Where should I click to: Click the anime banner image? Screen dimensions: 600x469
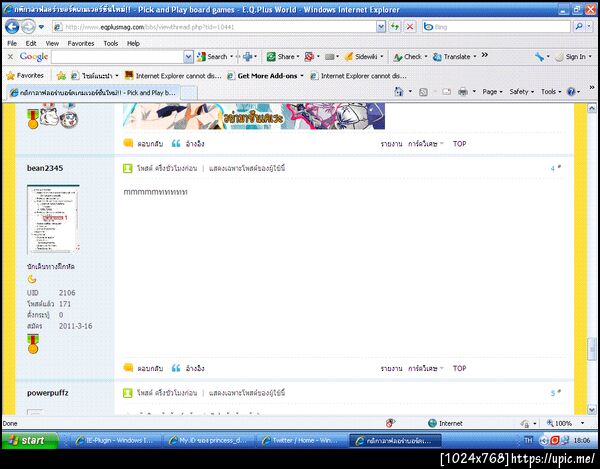pyautogui.click(x=254, y=116)
